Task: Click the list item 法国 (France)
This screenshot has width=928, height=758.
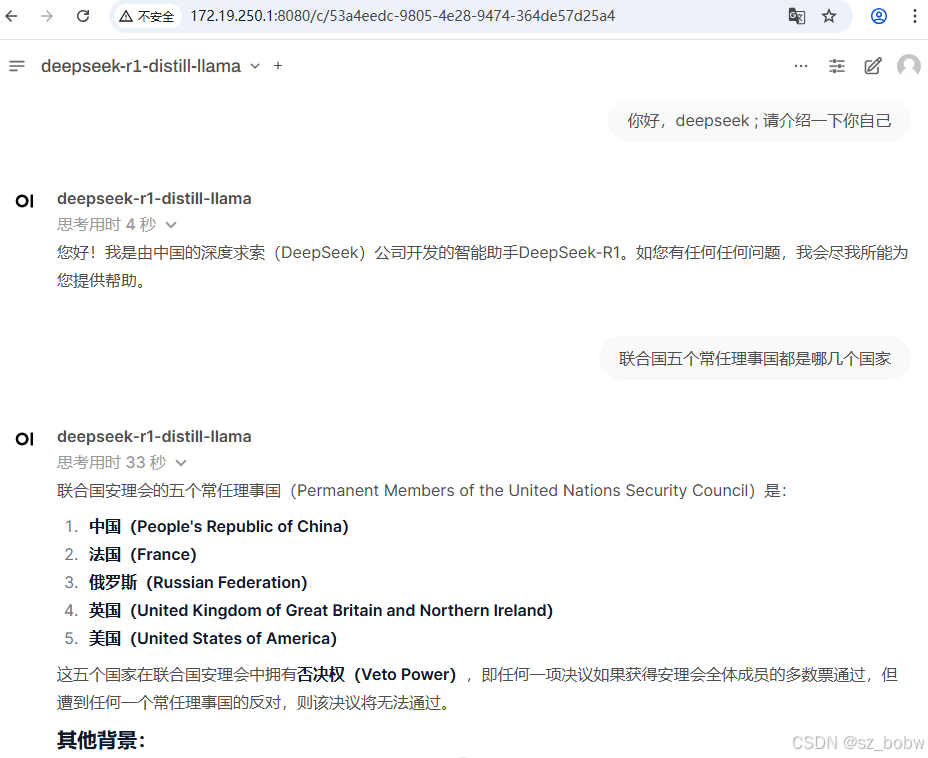Action: pos(143,554)
